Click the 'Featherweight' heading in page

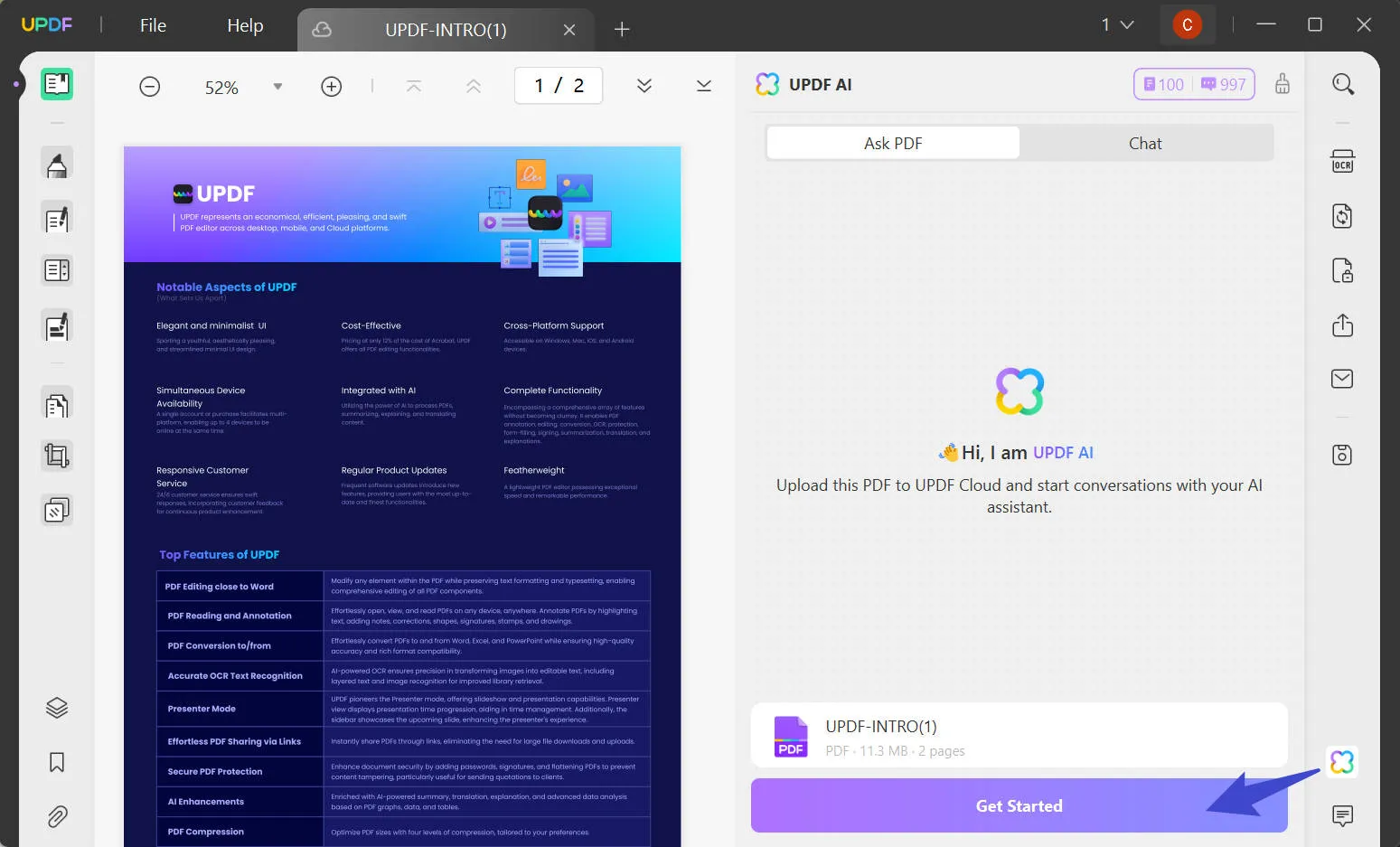534,470
